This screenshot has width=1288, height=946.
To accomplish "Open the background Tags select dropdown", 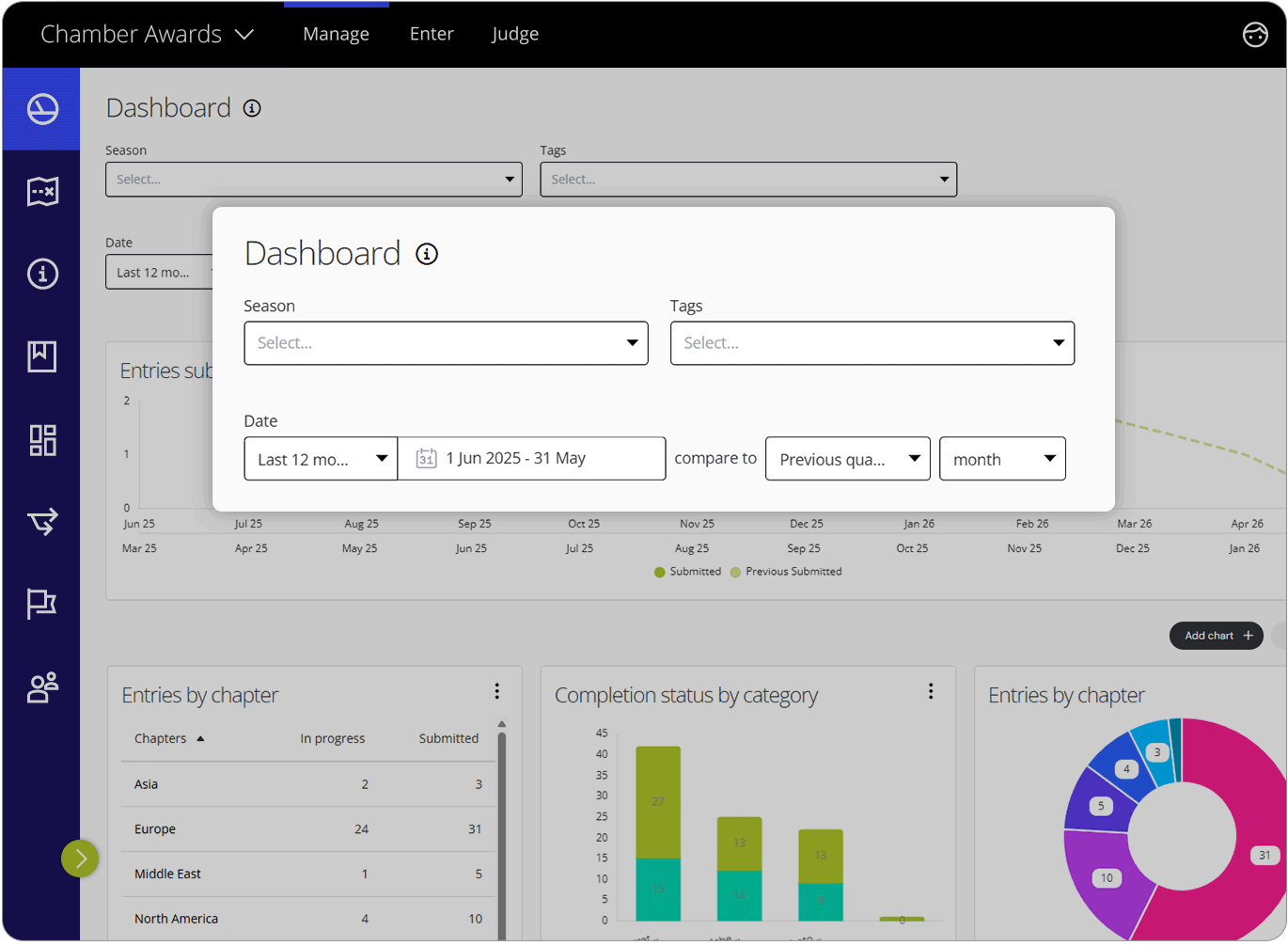I will 748,180.
